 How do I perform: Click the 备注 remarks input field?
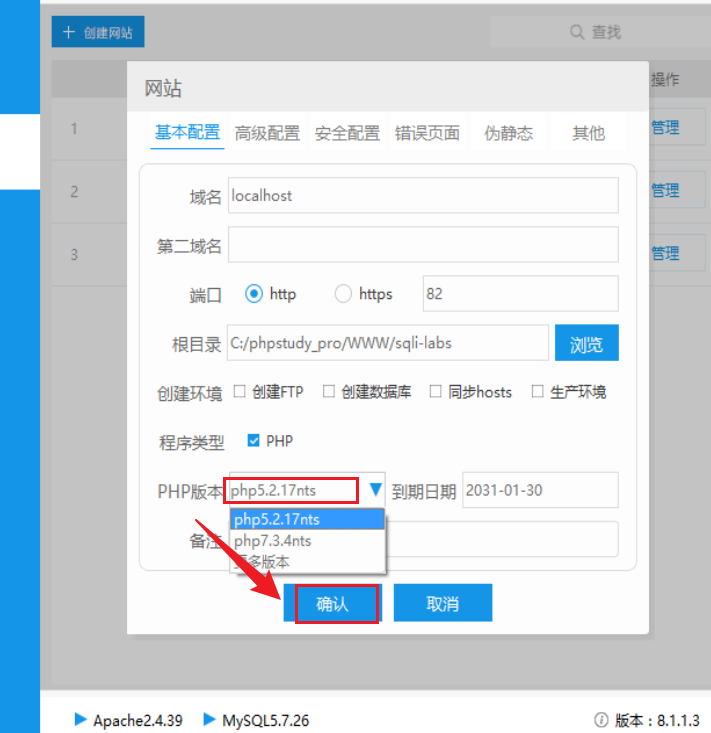pyautogui.click(x=503, y=539)
